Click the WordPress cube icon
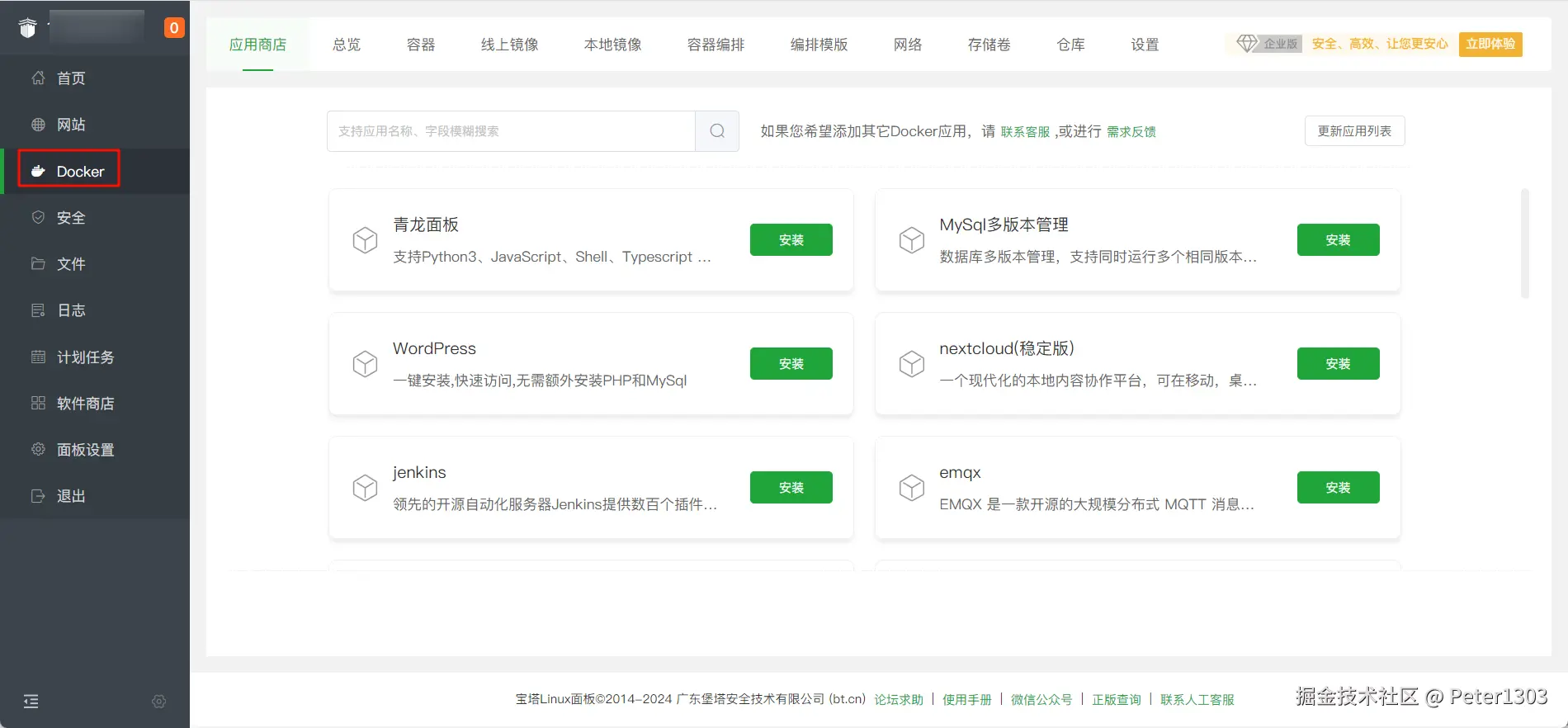This screenshot has width=1568, height=728. coord(365,364)
